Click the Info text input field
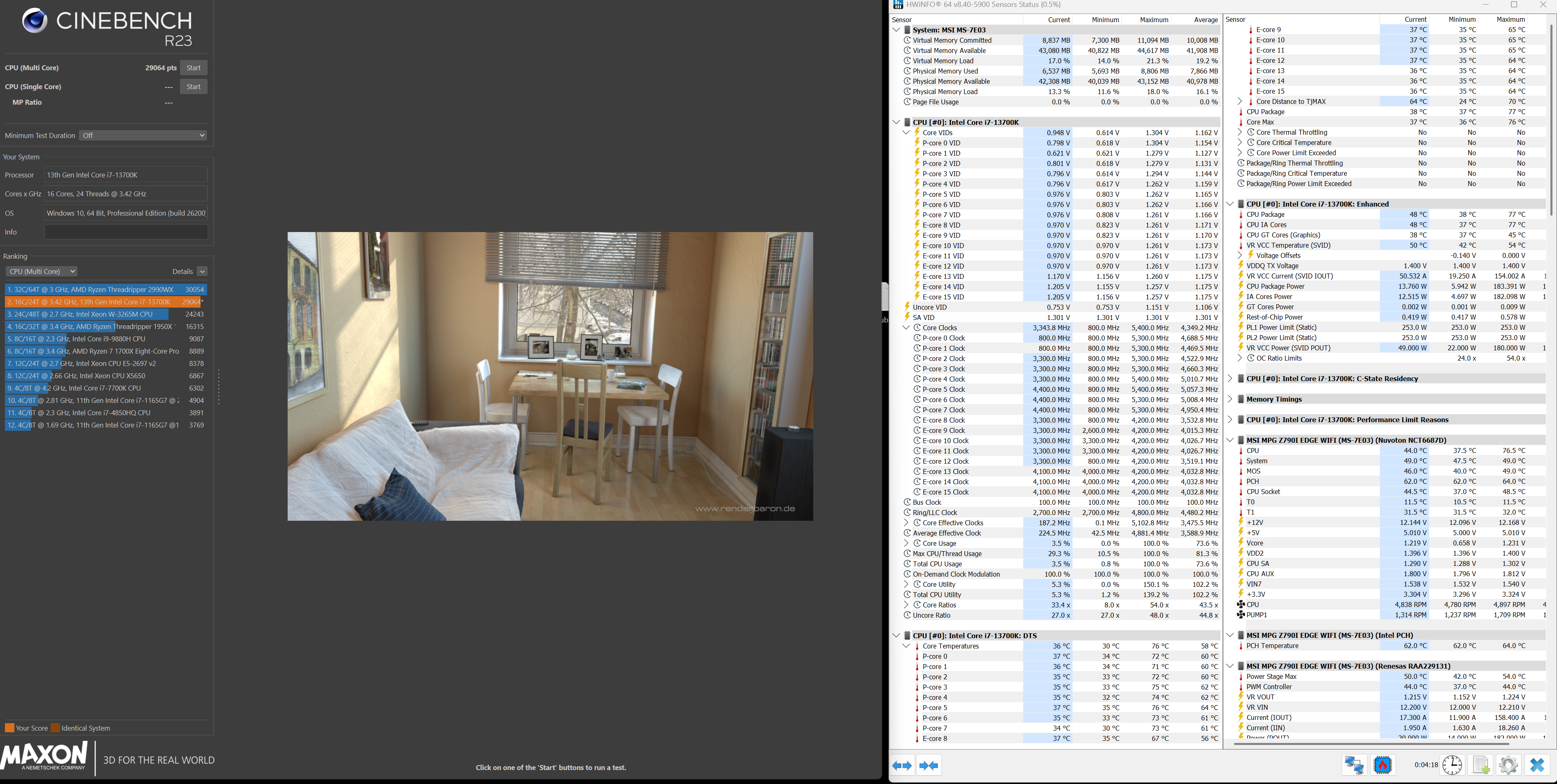 click(126, 232)
